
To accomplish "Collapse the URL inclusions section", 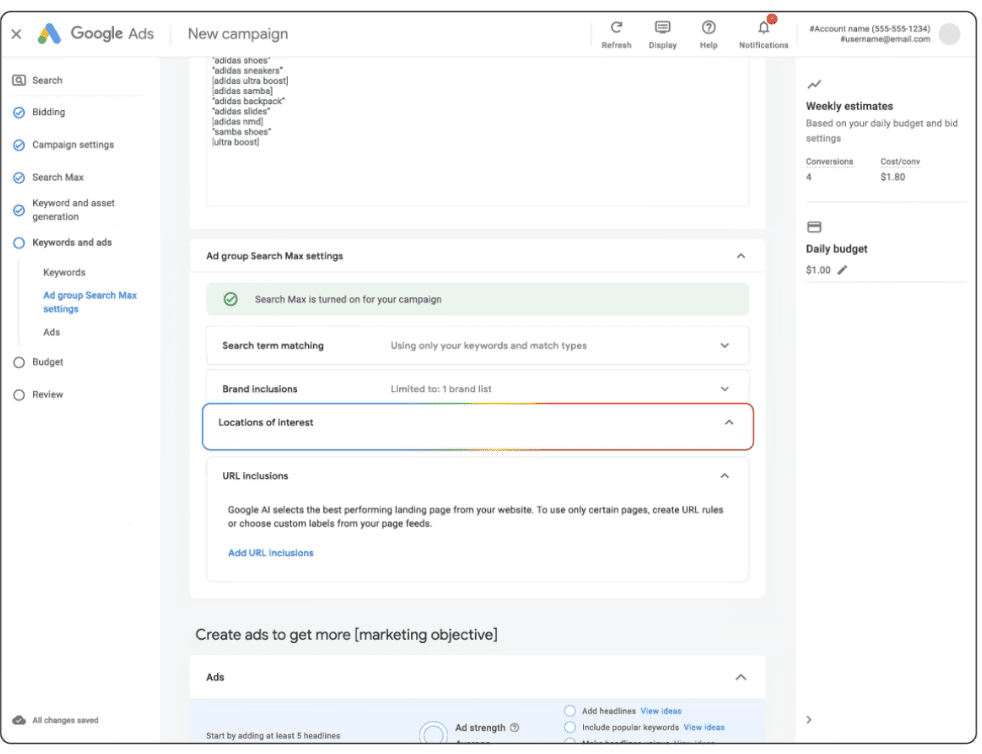I will coord(725,476).
